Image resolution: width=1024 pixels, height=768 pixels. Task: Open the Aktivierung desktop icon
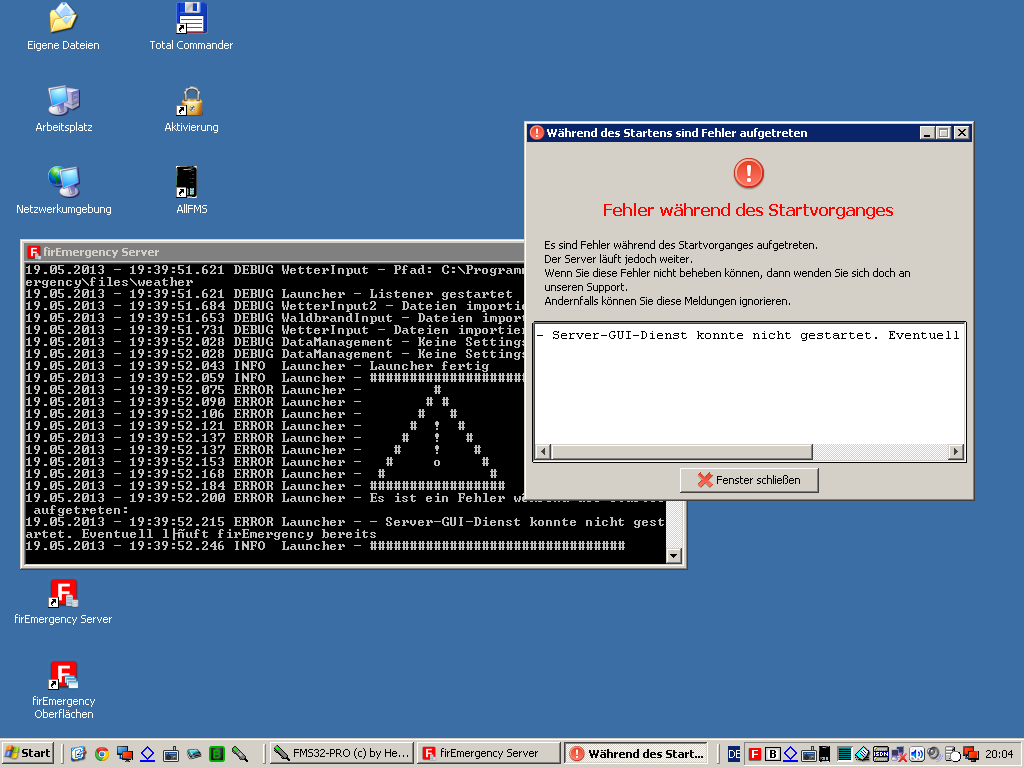(191, 101)
